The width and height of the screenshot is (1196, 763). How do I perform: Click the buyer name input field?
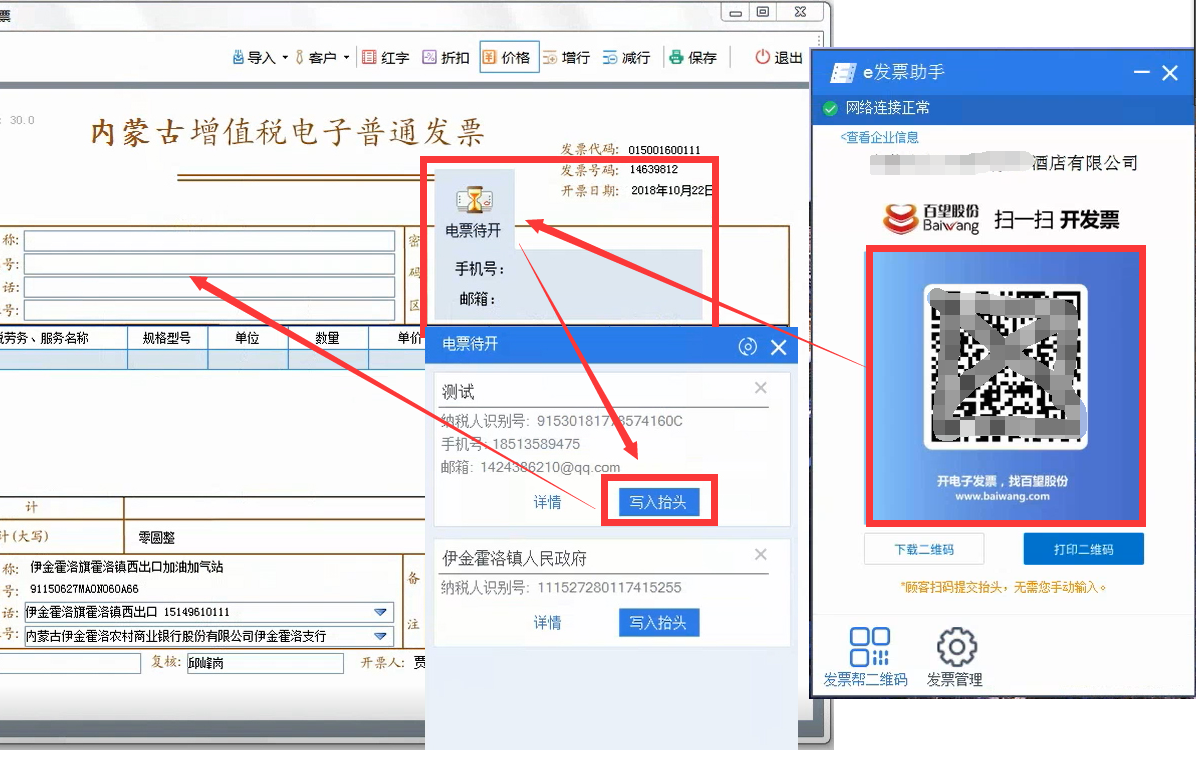click(x=209, y=241)
